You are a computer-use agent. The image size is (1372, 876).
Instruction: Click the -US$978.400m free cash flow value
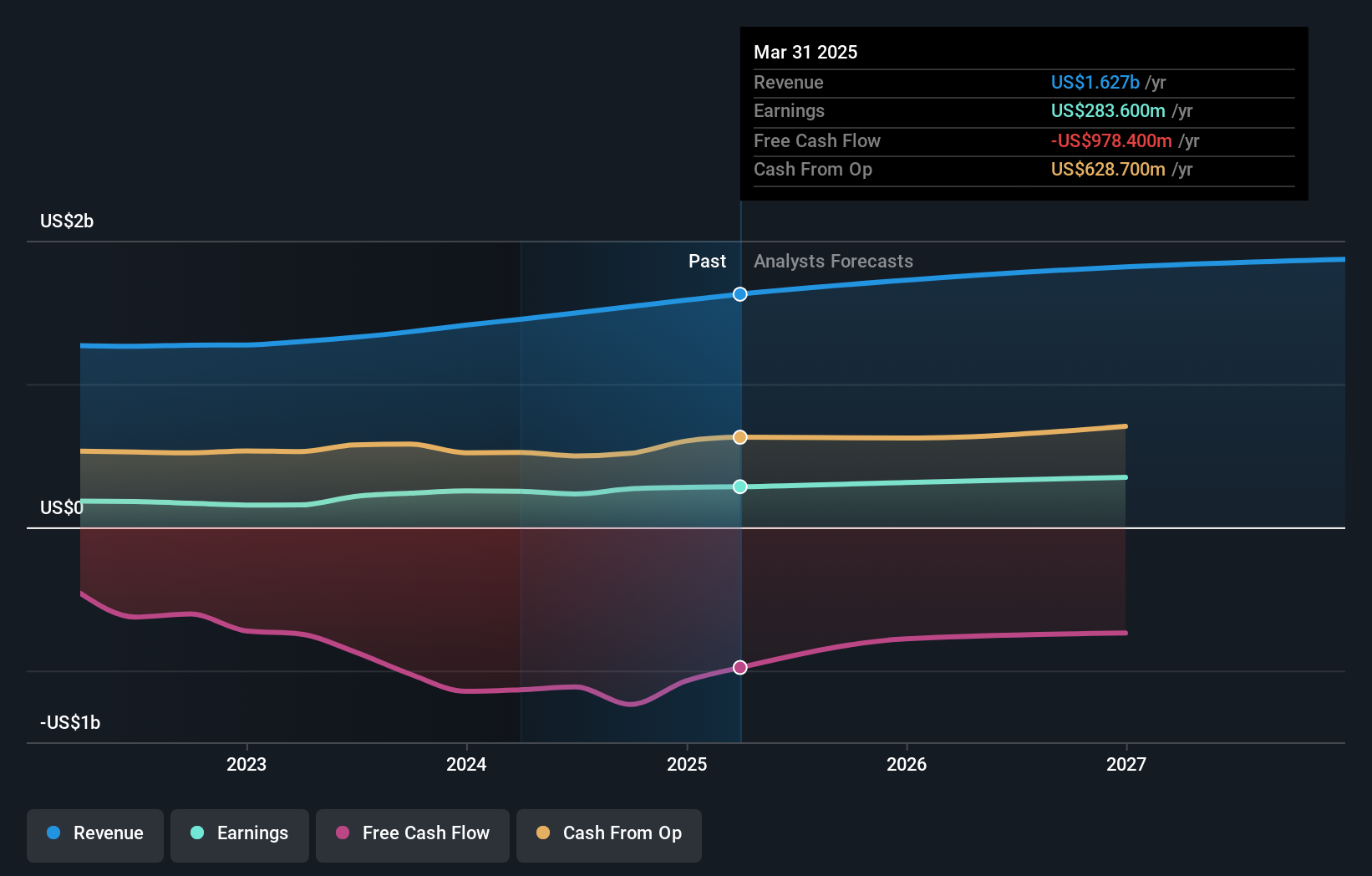pos(1111,140)
